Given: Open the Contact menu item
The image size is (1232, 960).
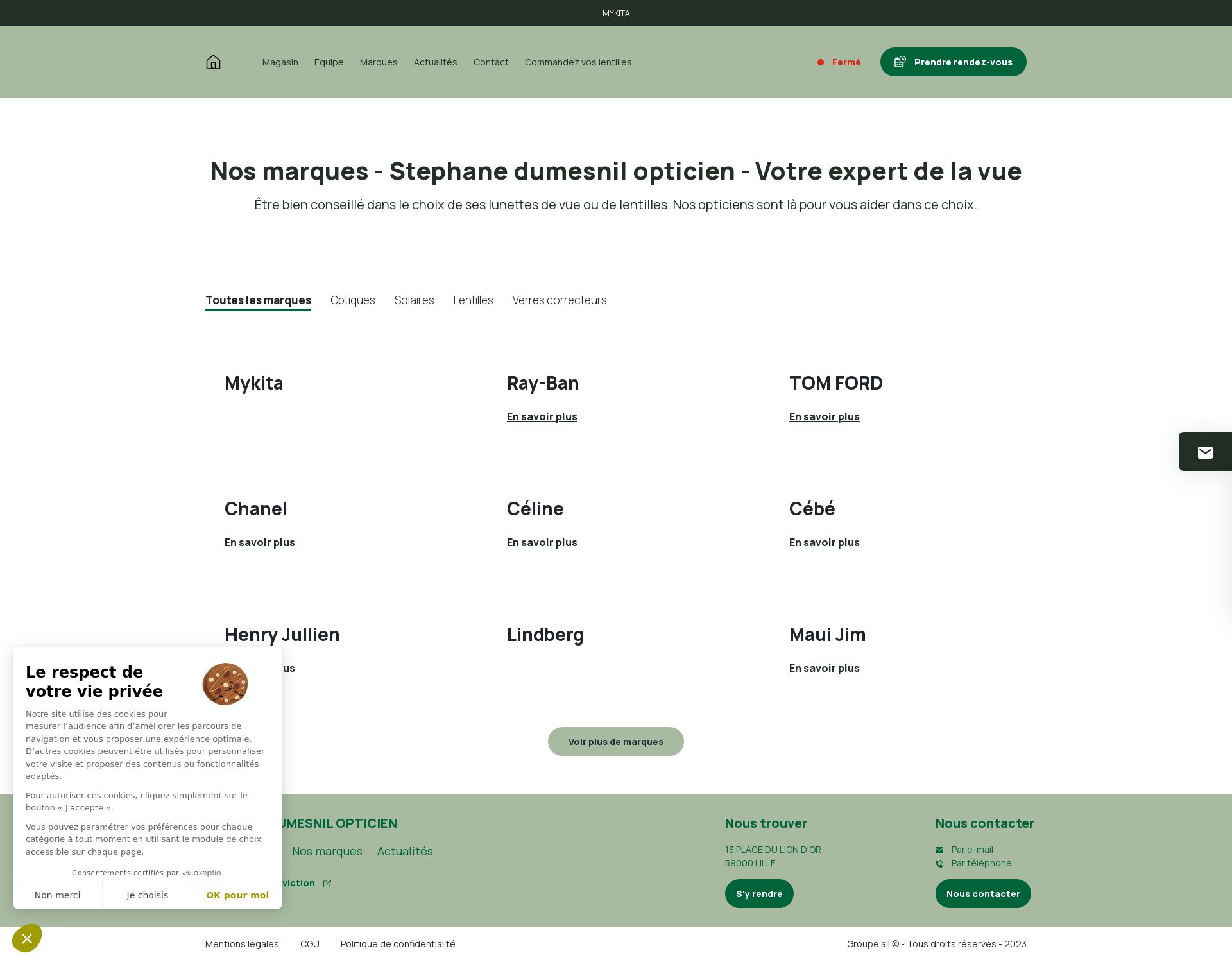Looking at the screenshot, I should click(491, 62).
